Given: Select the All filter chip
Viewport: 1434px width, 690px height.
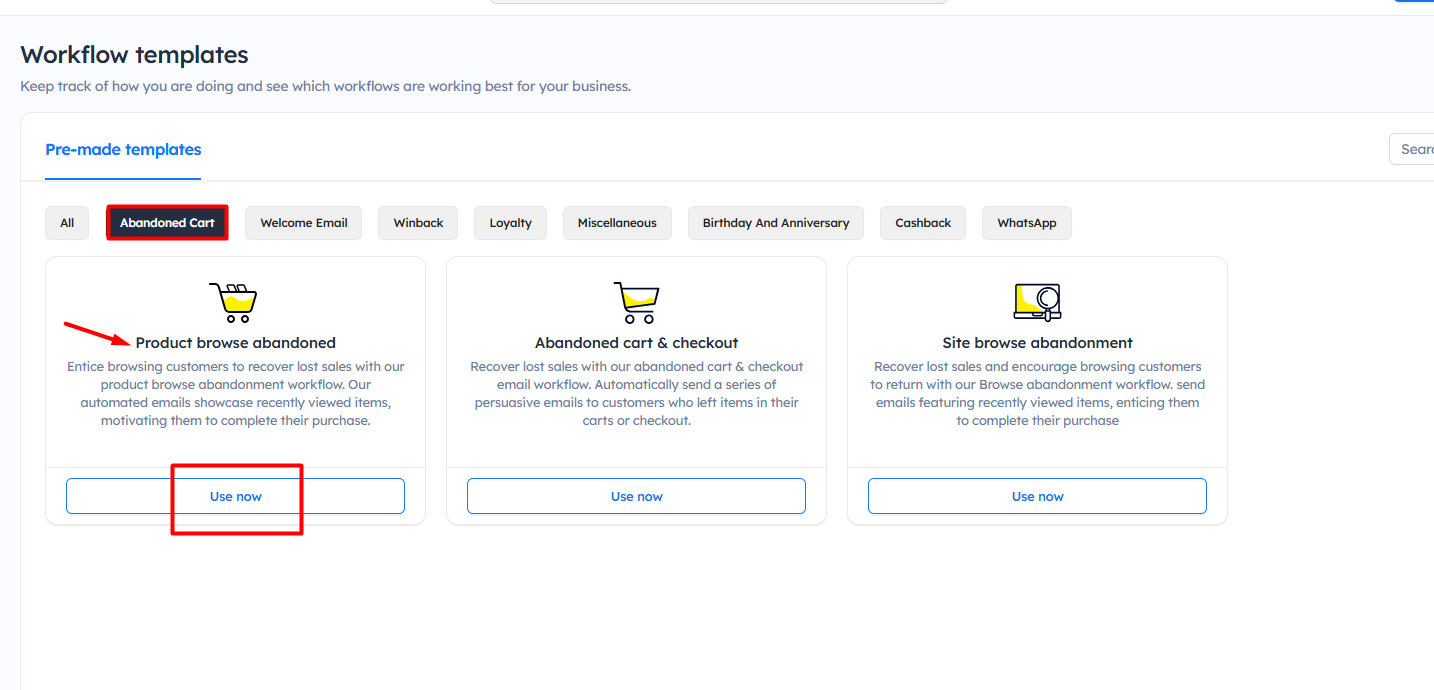Looking at the screenshot, I should pos(67,223).
